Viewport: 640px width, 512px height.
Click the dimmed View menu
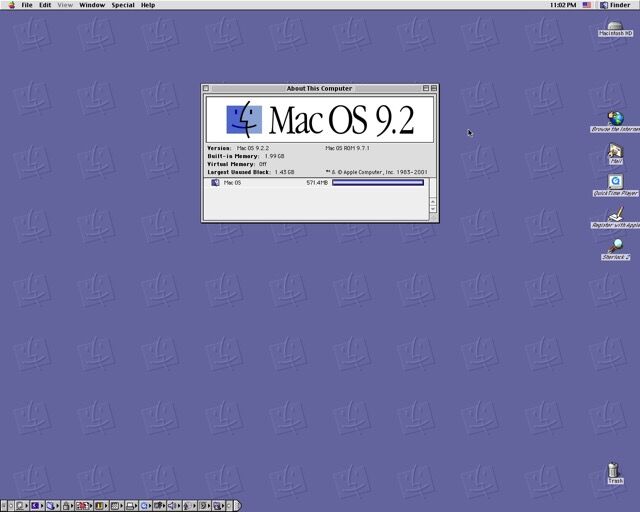[65, 5]
